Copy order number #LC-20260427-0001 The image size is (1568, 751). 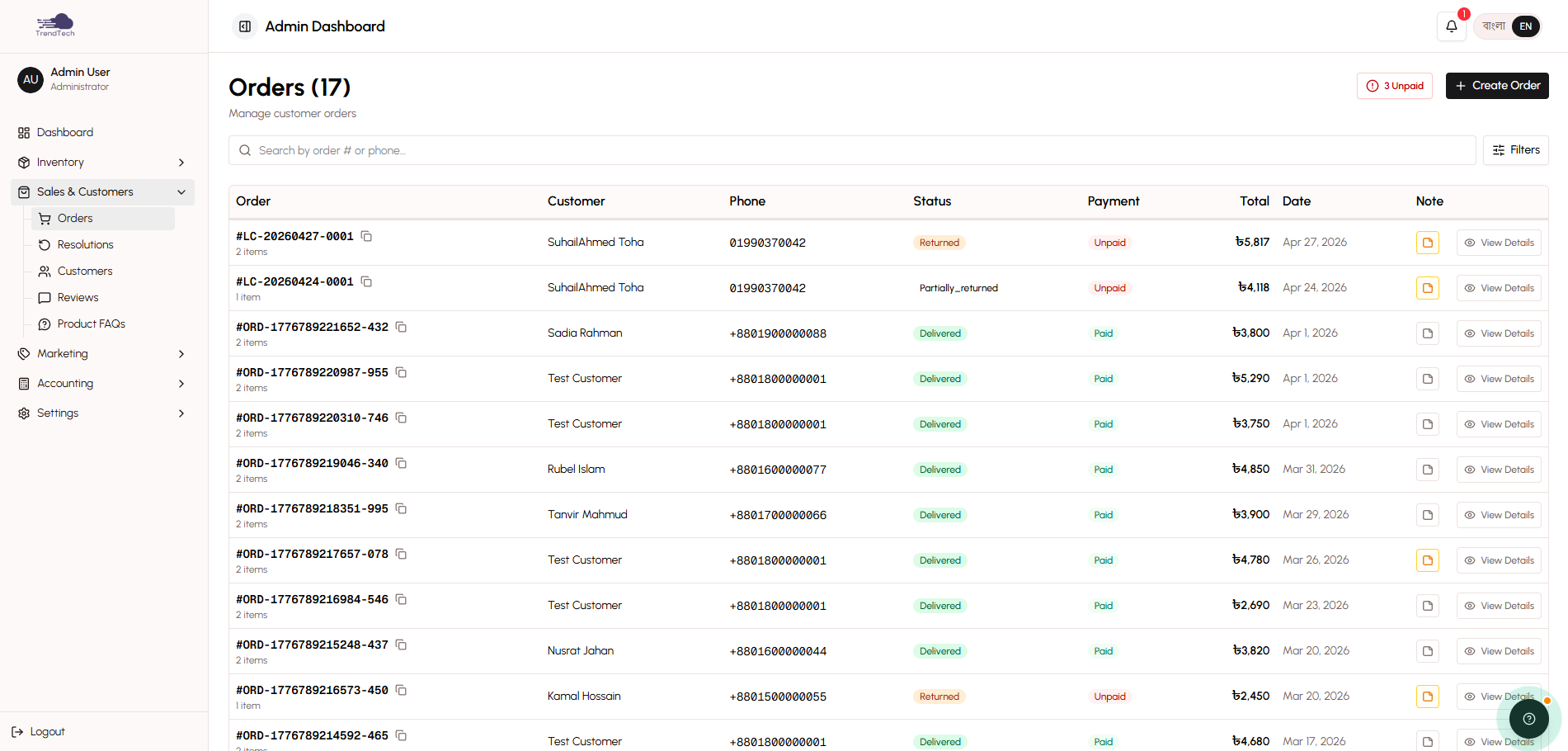(366, 236)
